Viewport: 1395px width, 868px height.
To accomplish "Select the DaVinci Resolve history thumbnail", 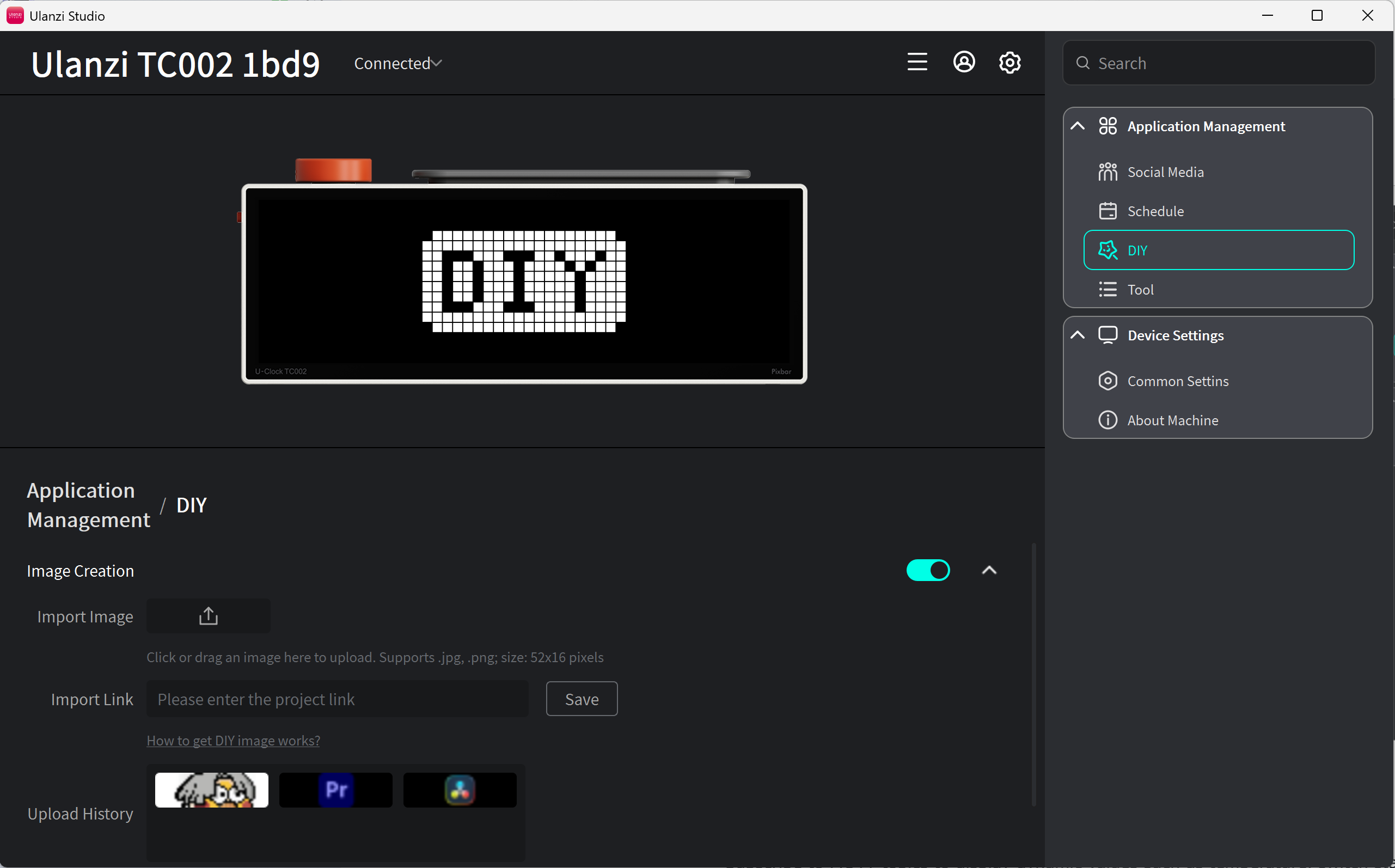I will pyautogui.click(x=460, y=790).
